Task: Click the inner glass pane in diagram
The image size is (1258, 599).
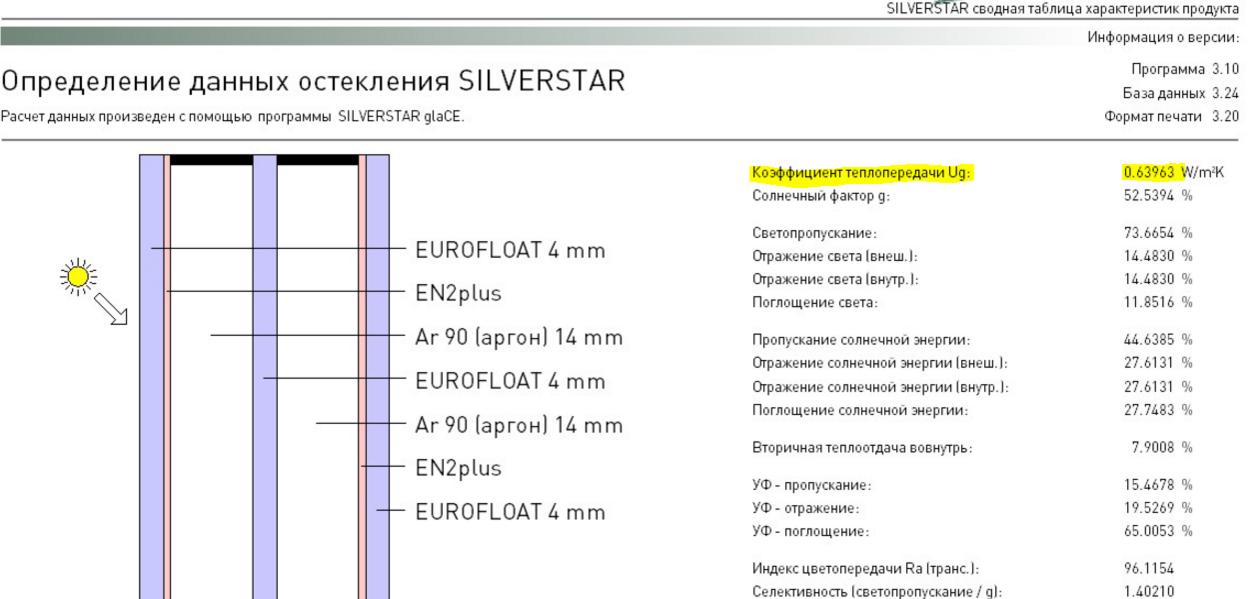Action: pyautogui.click(x=378, y=377)
